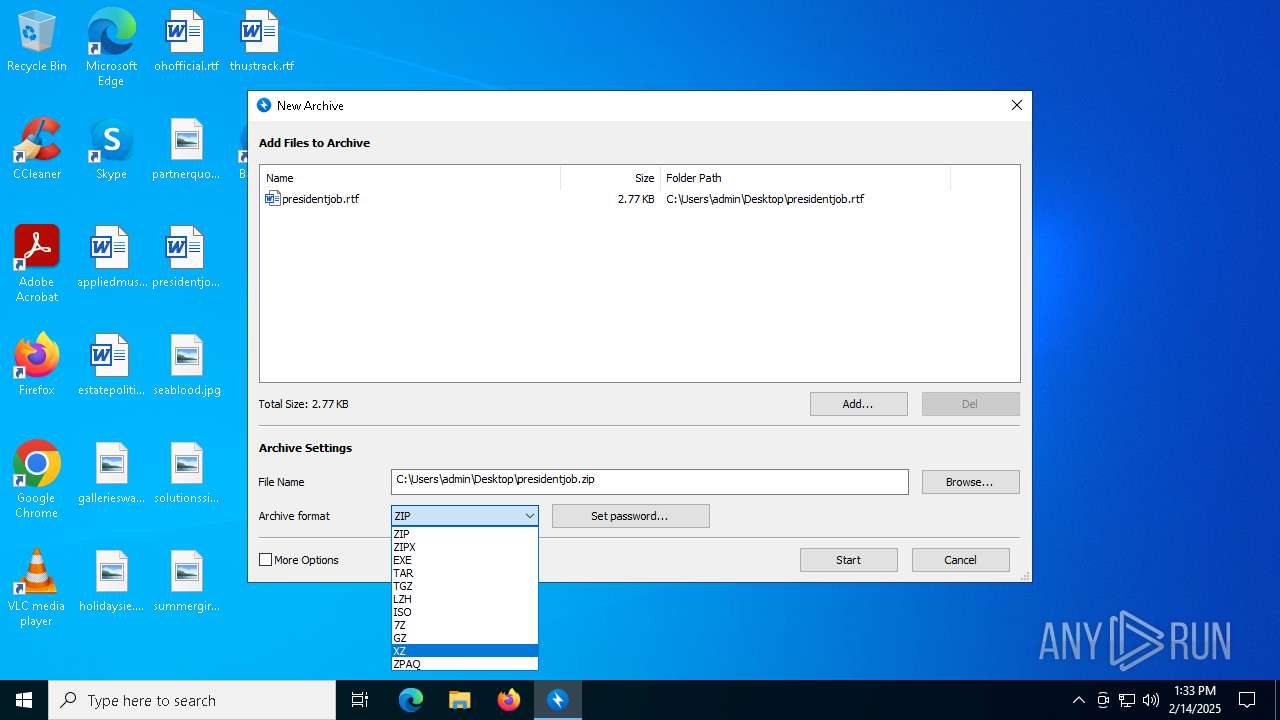1280x720 pixels.
Task: Select the thustrack.rtf desktop file
Action: click(261, 42)
